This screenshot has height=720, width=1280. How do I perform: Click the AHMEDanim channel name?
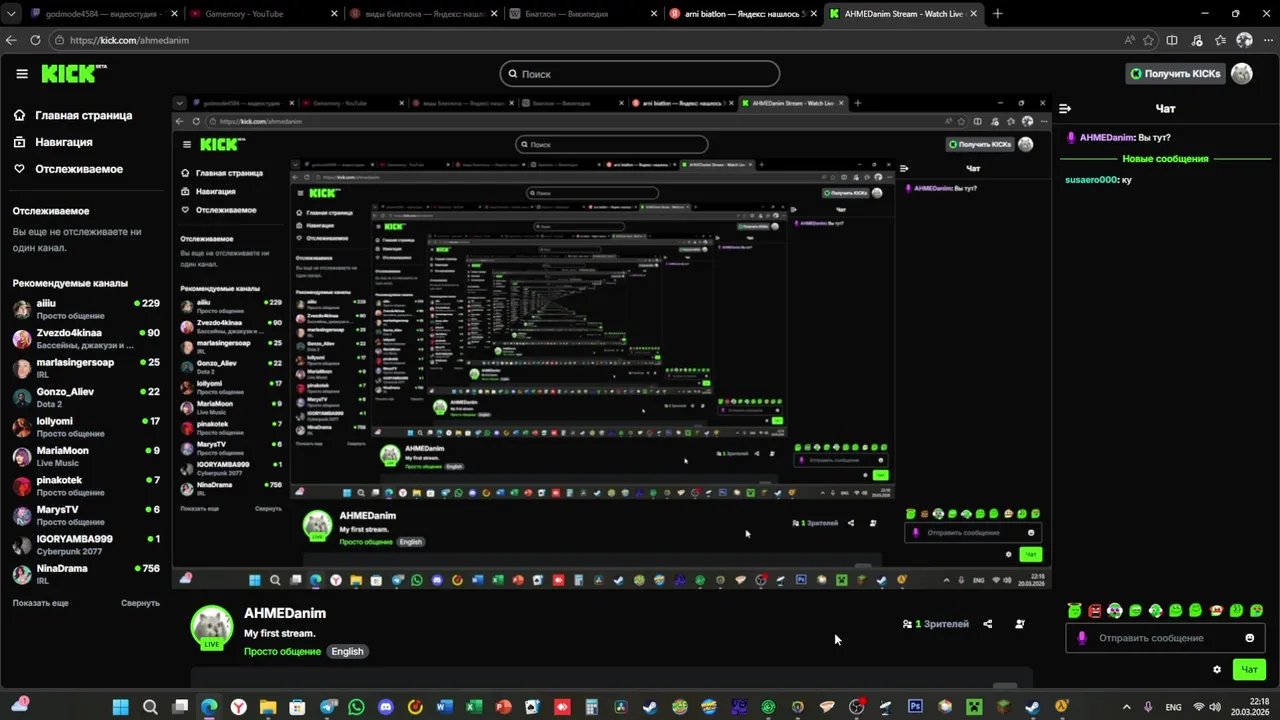coord(285,613)
